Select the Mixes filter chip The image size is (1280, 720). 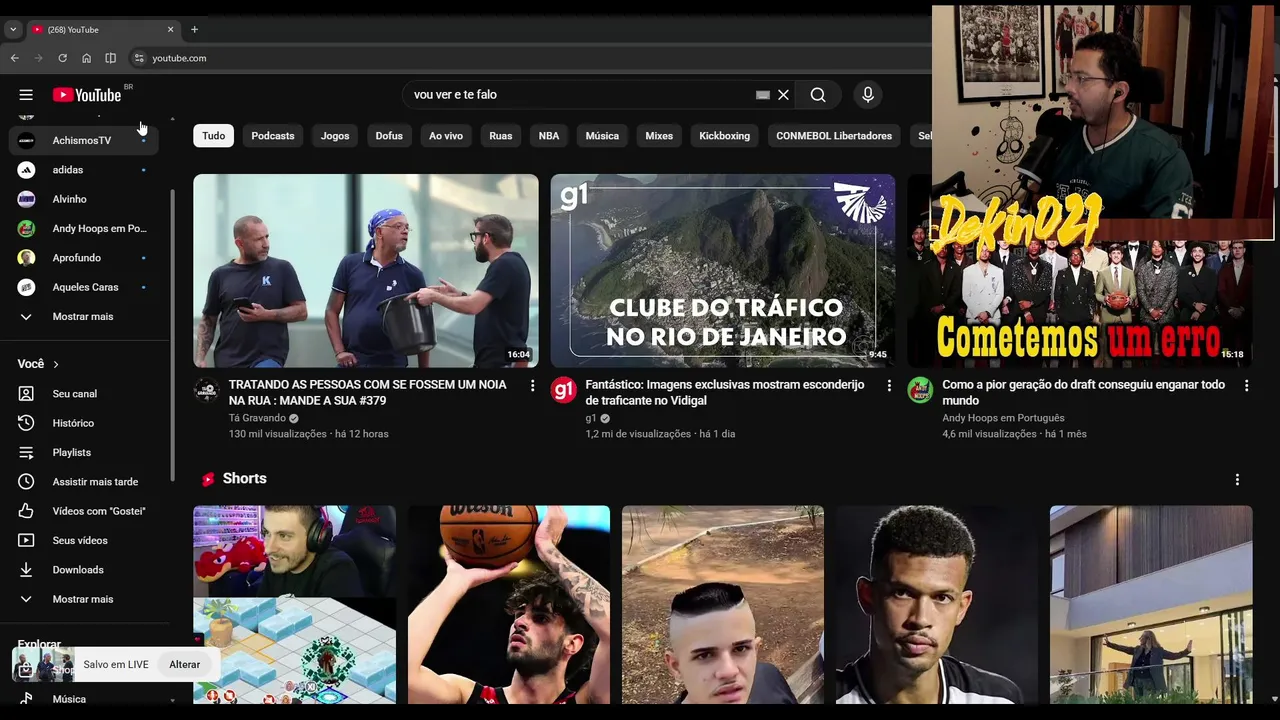click(659, 136)
